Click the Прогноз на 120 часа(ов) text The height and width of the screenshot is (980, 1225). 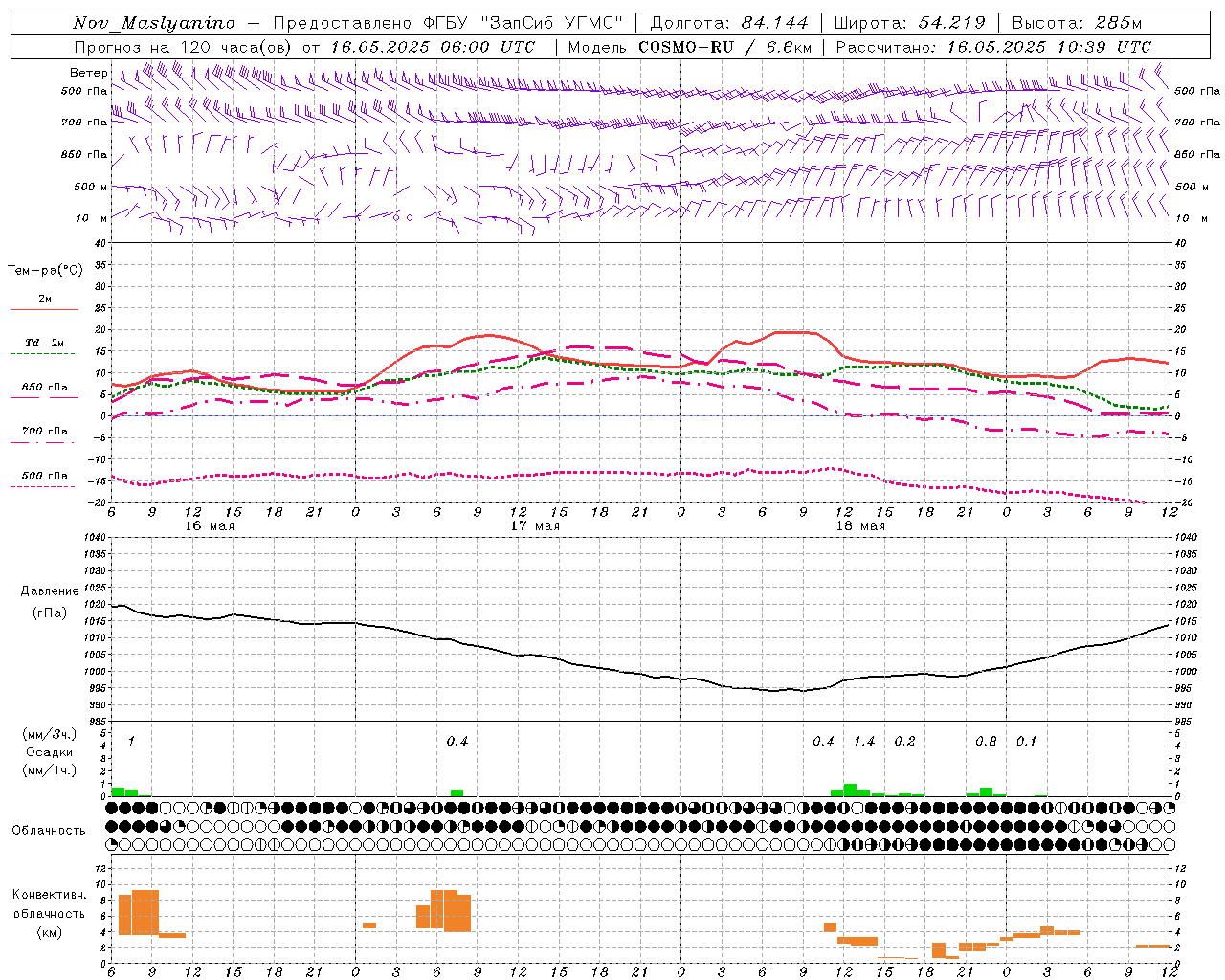click(x=185, y=47)
